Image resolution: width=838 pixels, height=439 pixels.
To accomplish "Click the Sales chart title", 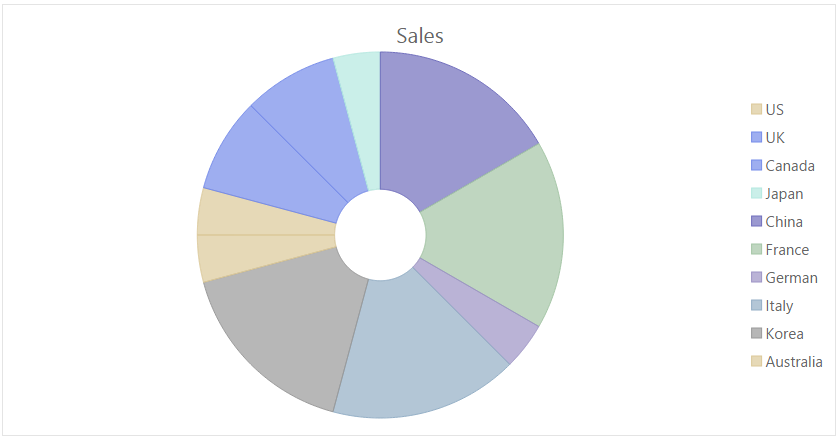I will (420, 36).
